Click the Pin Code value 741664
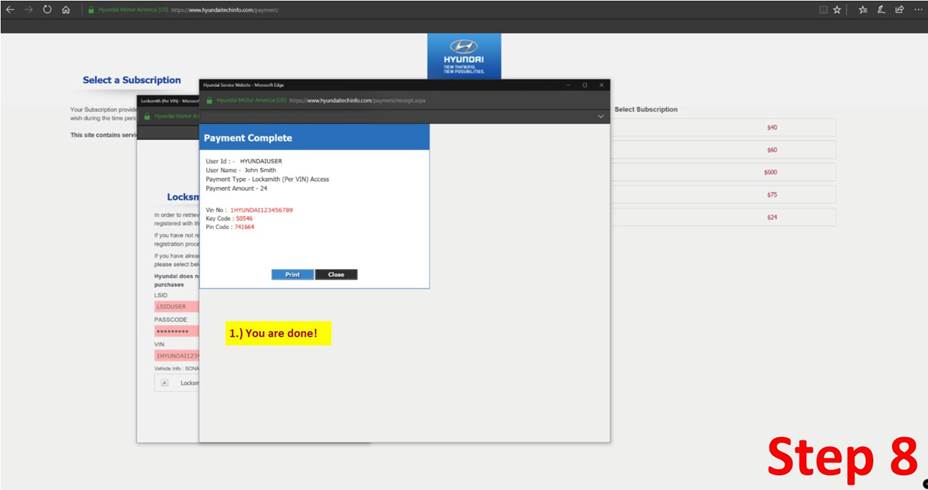928x490 pixels. (x=244, y=227)
